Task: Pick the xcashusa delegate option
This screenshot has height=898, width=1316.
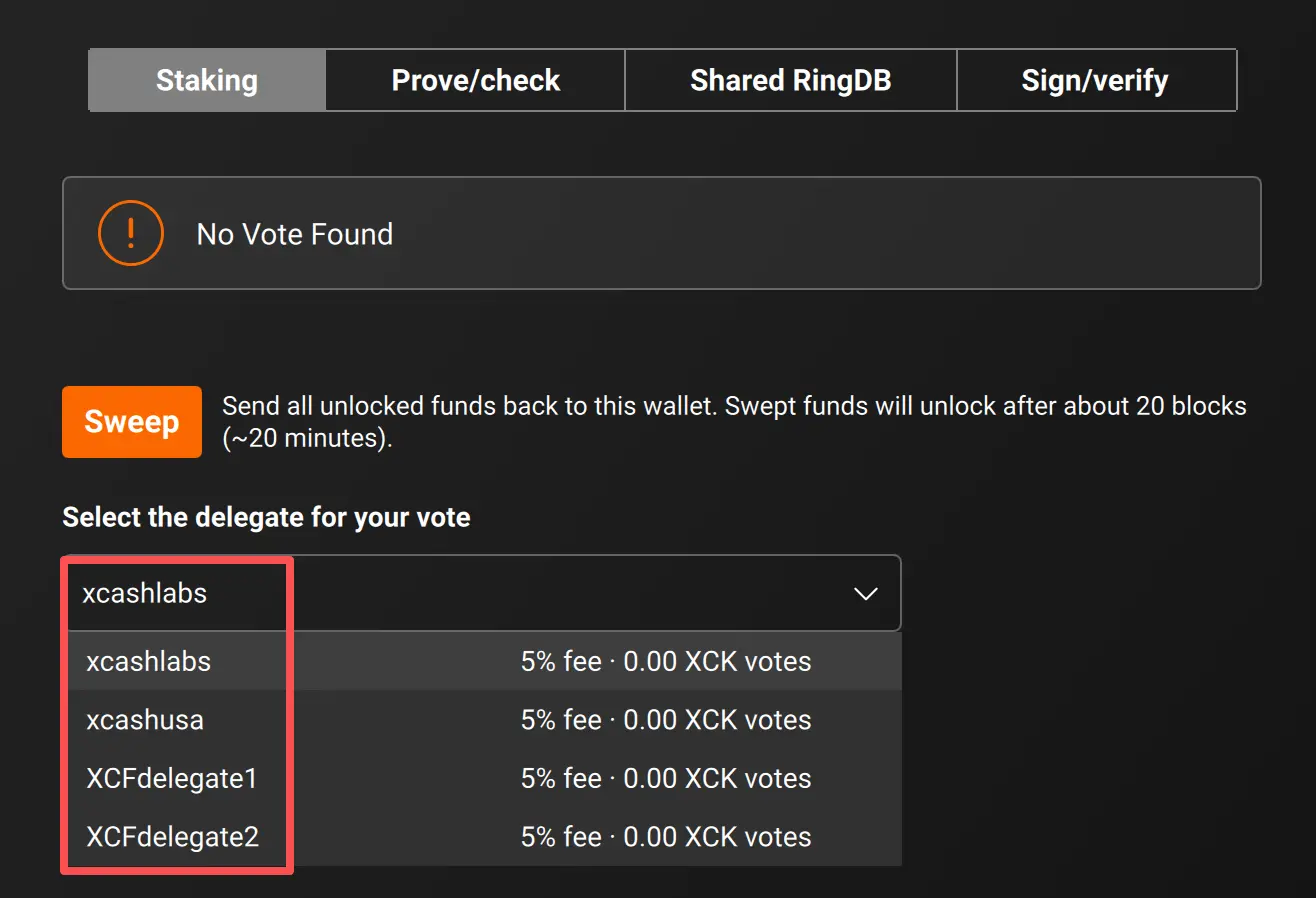Action: 145,720
